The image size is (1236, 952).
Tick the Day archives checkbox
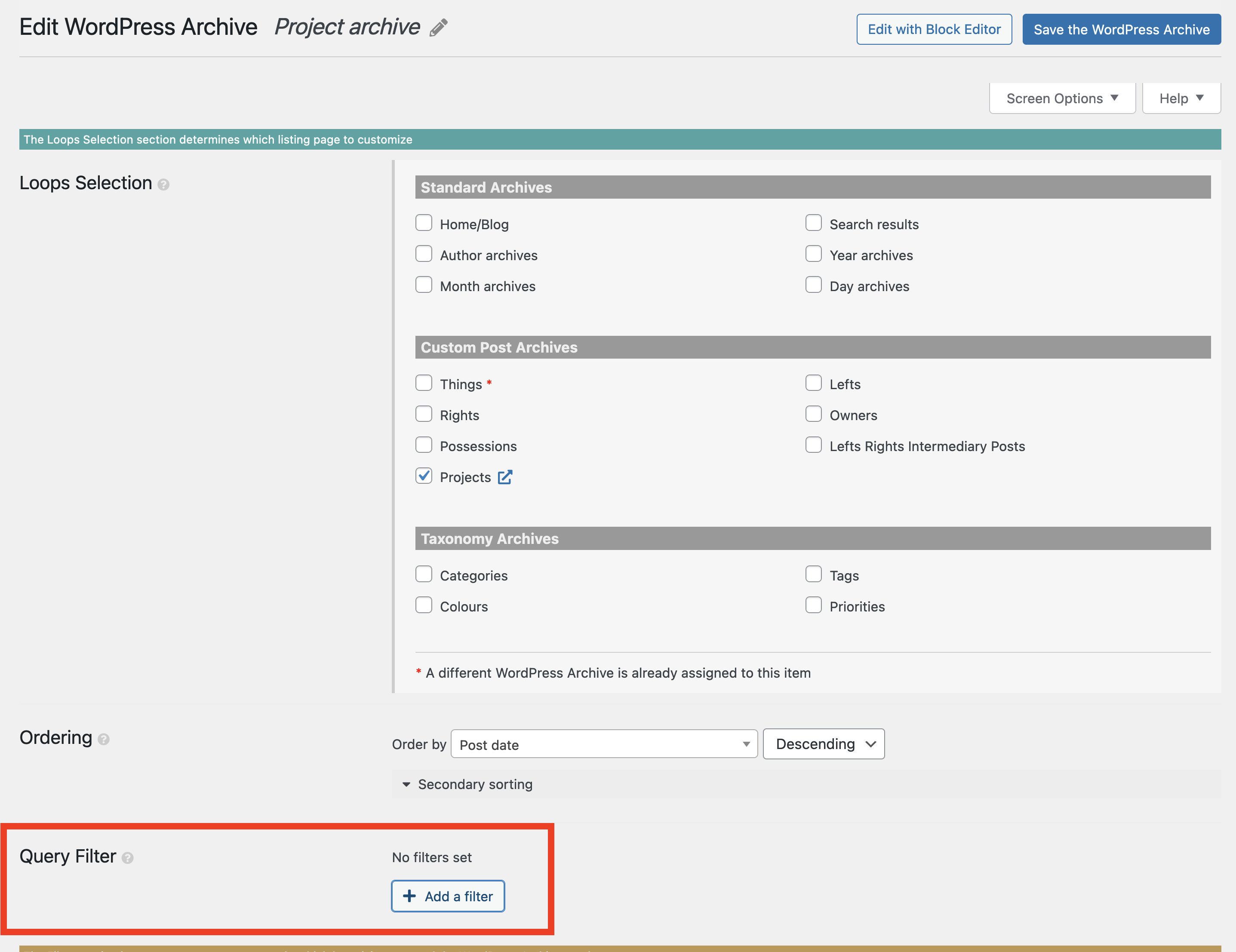pyautogui.click(x=813, y=285)
